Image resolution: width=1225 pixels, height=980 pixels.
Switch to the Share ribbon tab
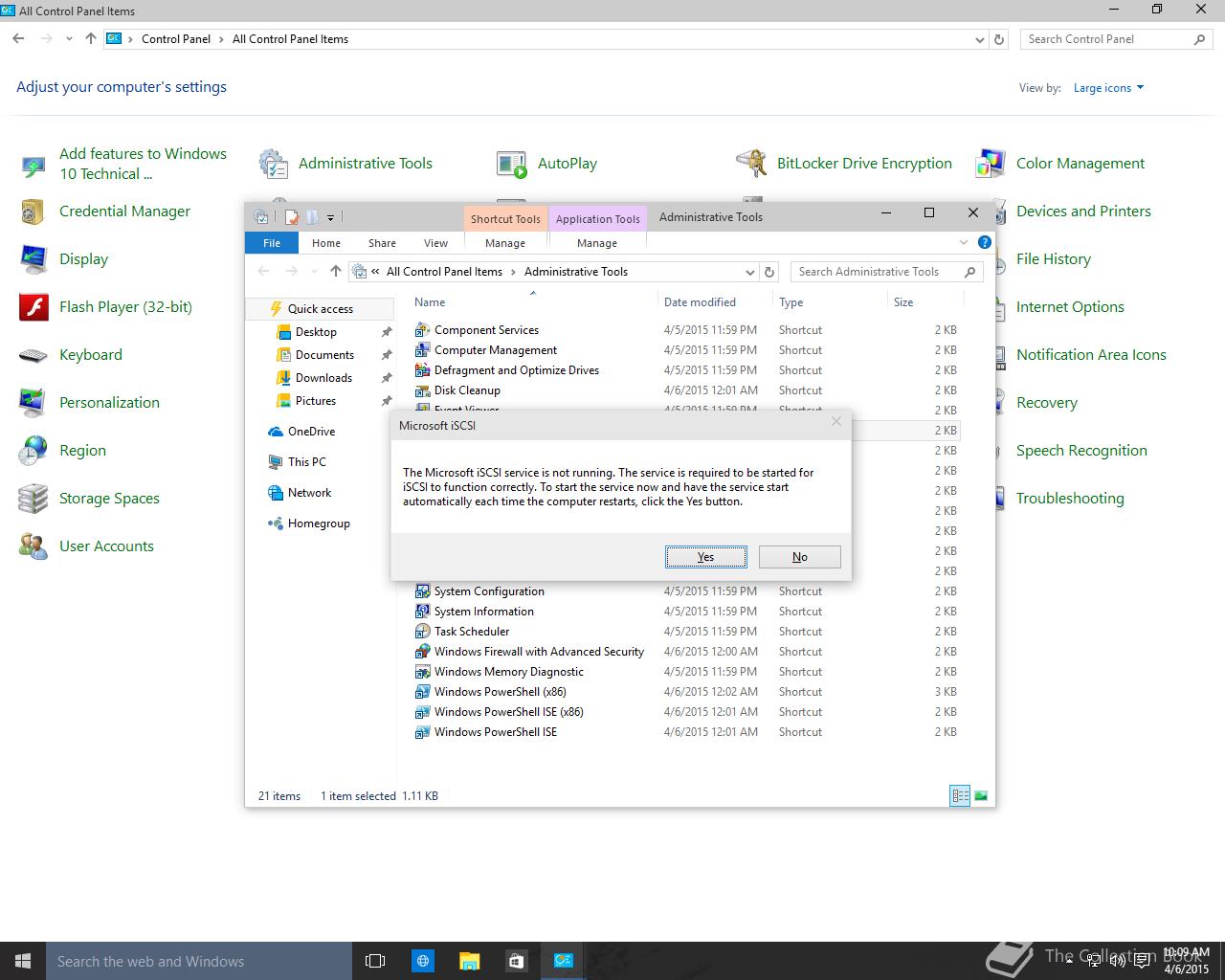click(x=382, y=243)
